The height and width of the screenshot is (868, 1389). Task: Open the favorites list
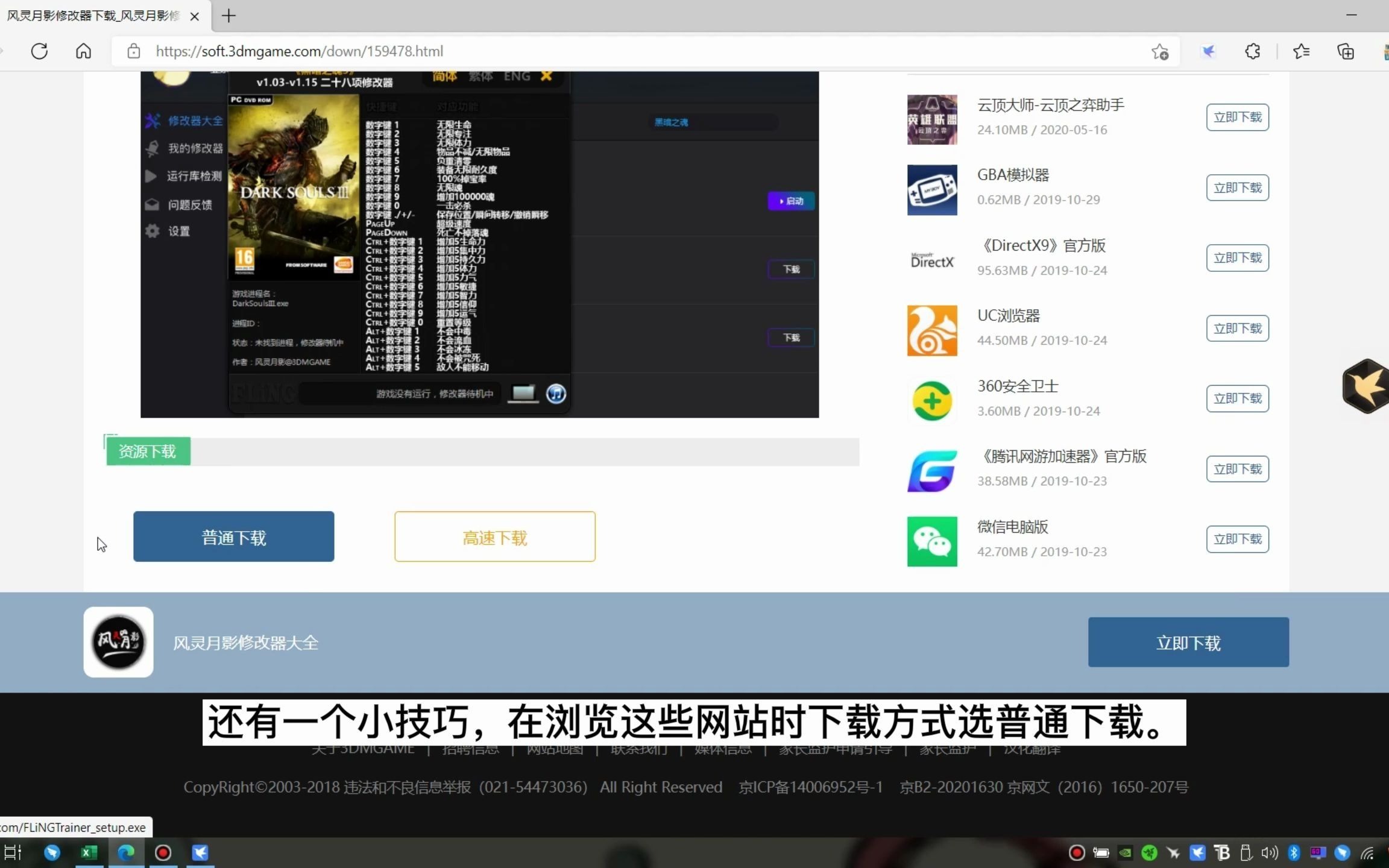1301,52
